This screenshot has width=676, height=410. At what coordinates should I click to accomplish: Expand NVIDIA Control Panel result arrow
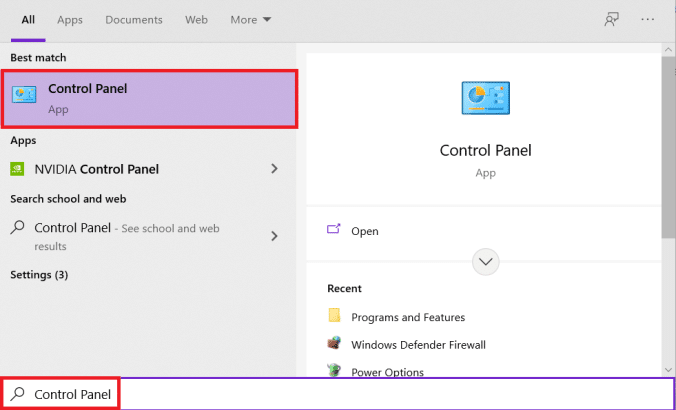click(x=274, y=169)
